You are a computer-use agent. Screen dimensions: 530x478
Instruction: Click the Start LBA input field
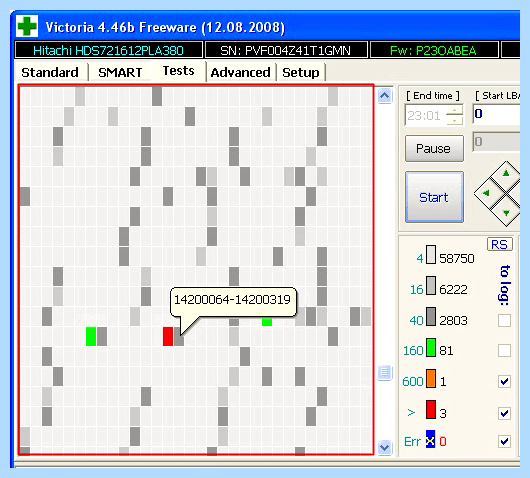pos(496,114)
